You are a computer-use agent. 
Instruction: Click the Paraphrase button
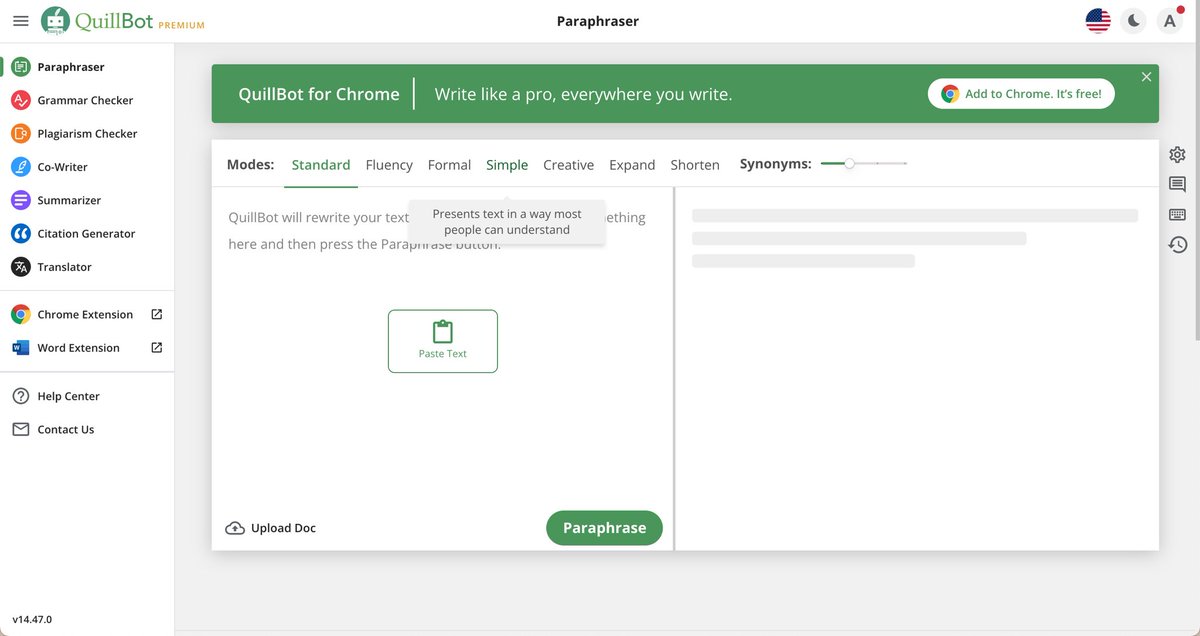coord(604,528)
